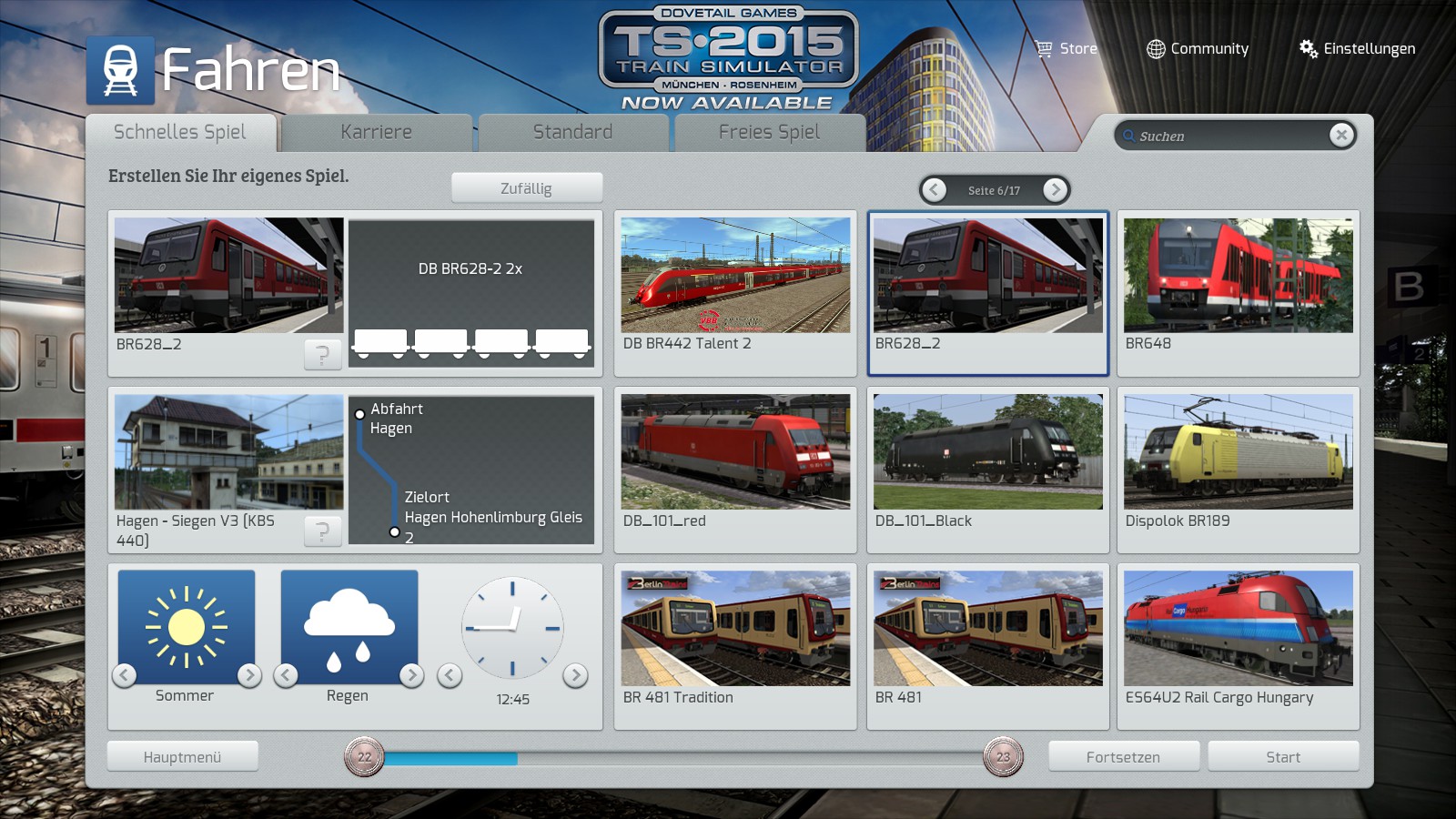The height and width of the screenshot is (819, 1456).
Task: Click the help question mark under BR628_2
Action: tap(322, 355)
